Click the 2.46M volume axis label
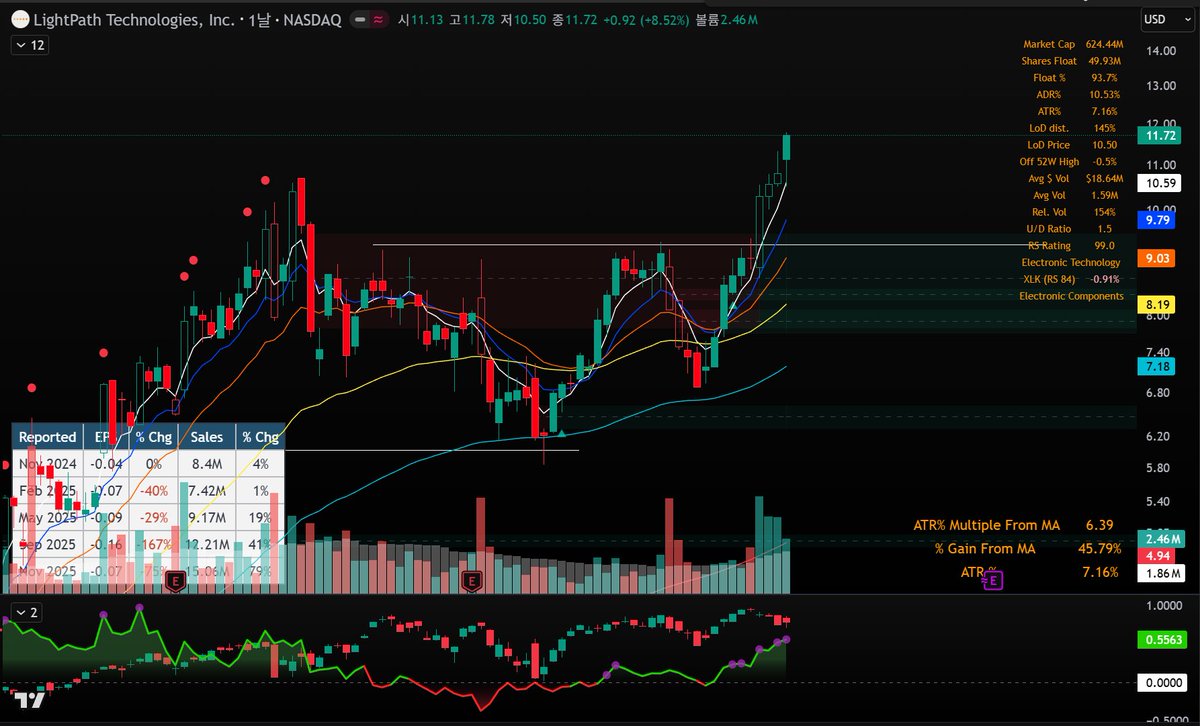Image resolution: width=1200 pixels, height=726 pixels. (x=1161, y=539)
